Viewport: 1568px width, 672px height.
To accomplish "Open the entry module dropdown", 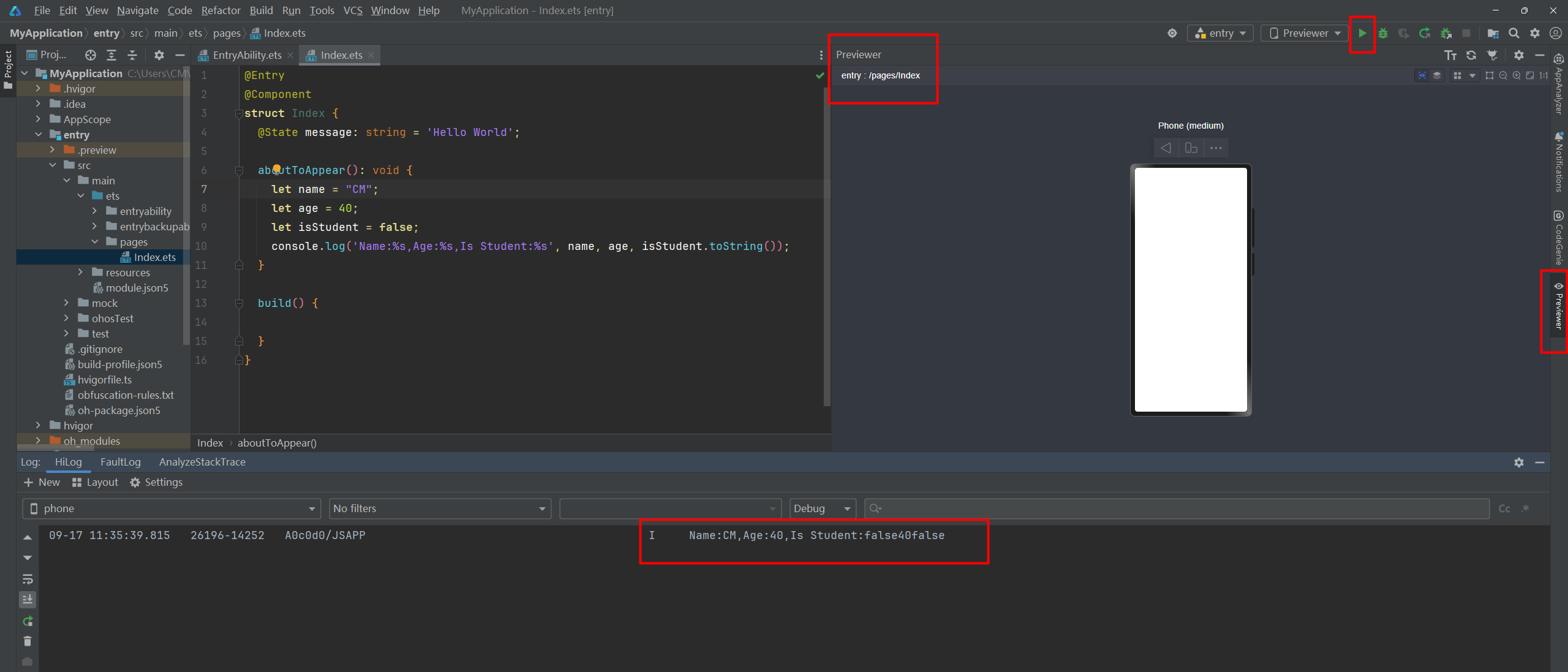I will (x=1220, y=34).
